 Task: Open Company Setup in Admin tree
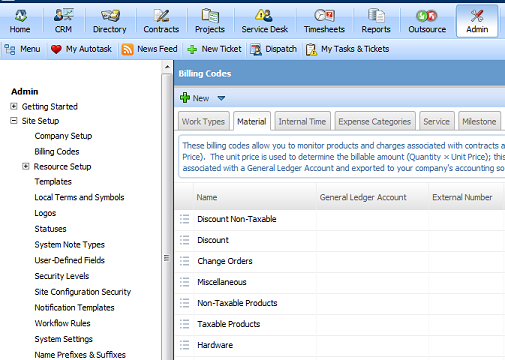click(x=63, y=136)
